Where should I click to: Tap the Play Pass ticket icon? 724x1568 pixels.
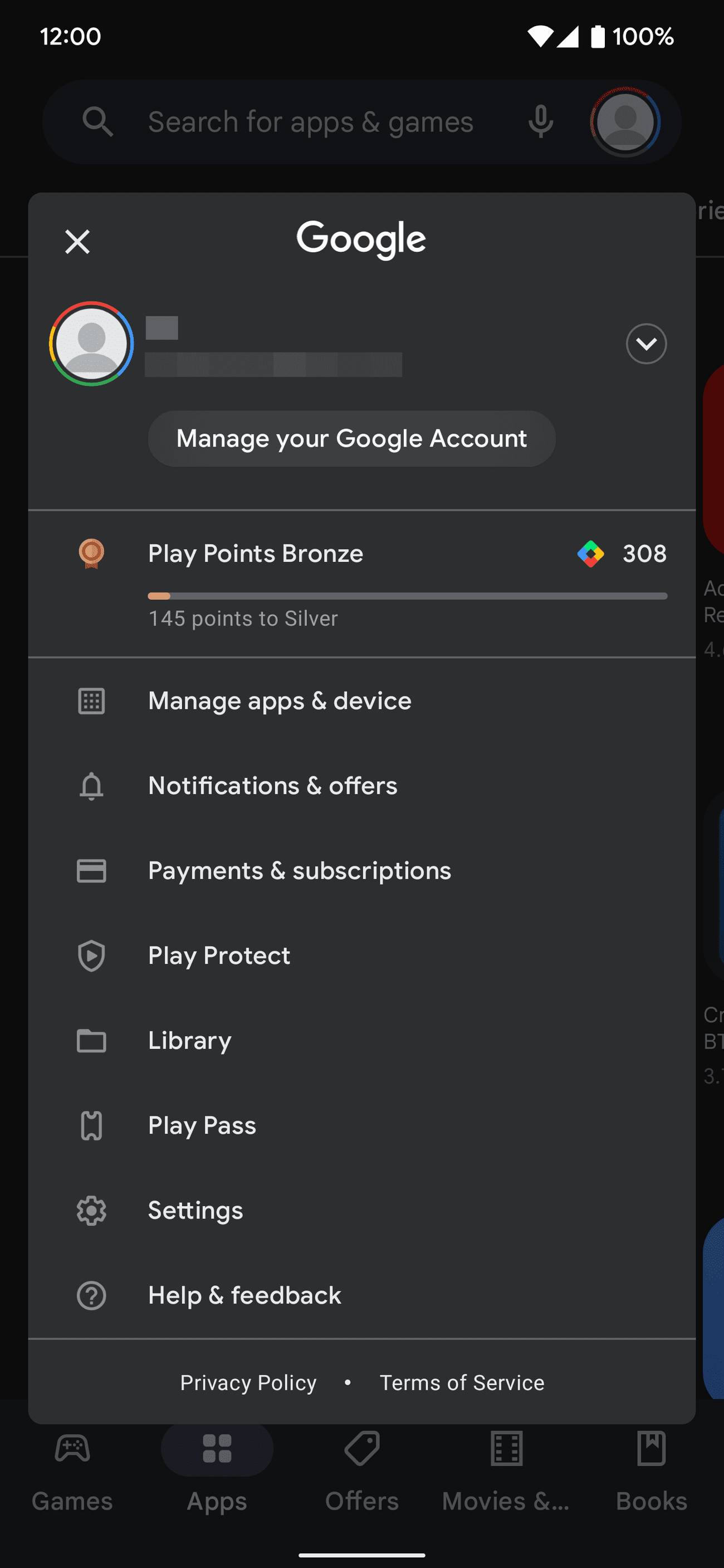pos(91,1125)
